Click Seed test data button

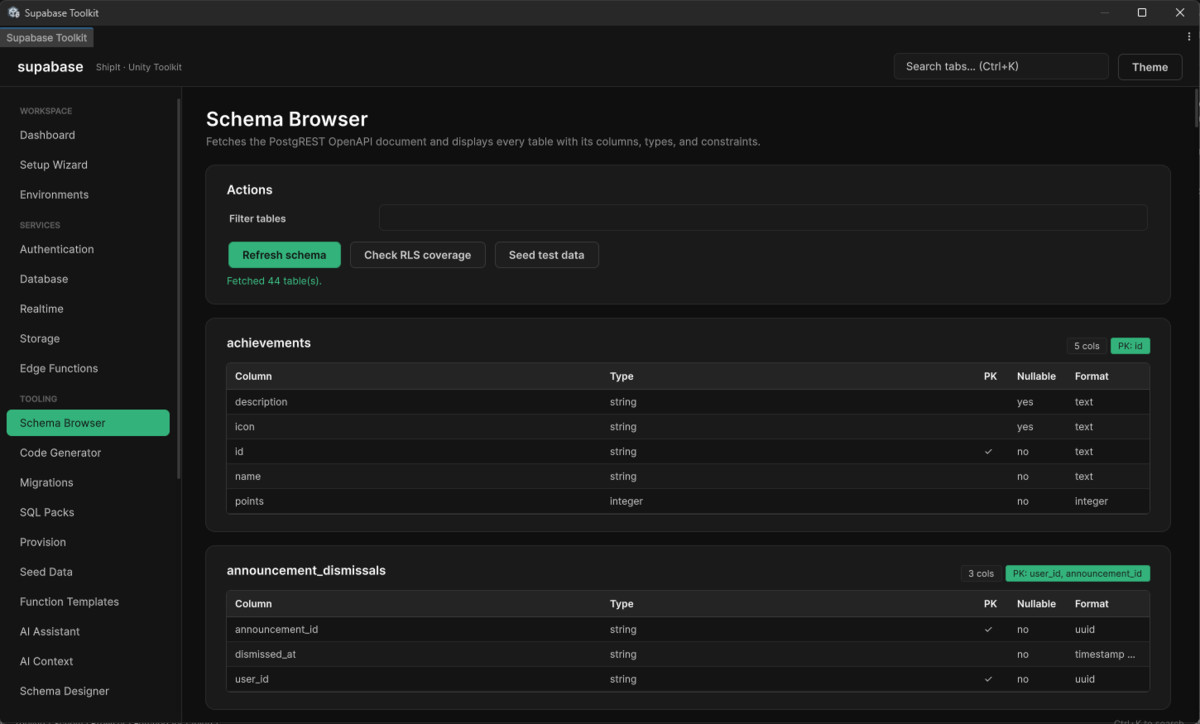click(546, 255)
